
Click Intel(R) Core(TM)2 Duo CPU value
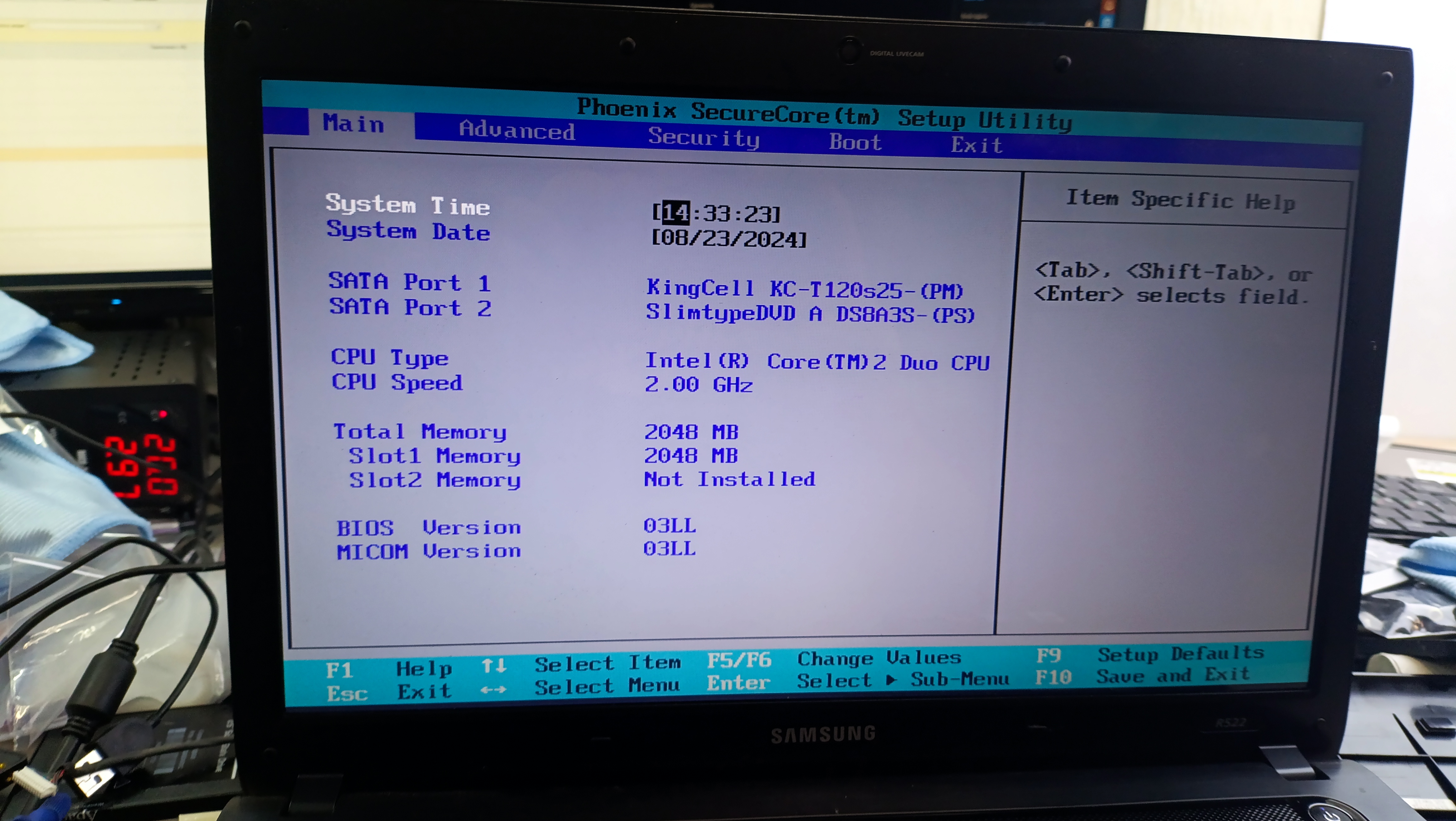(x=817, y=362)
